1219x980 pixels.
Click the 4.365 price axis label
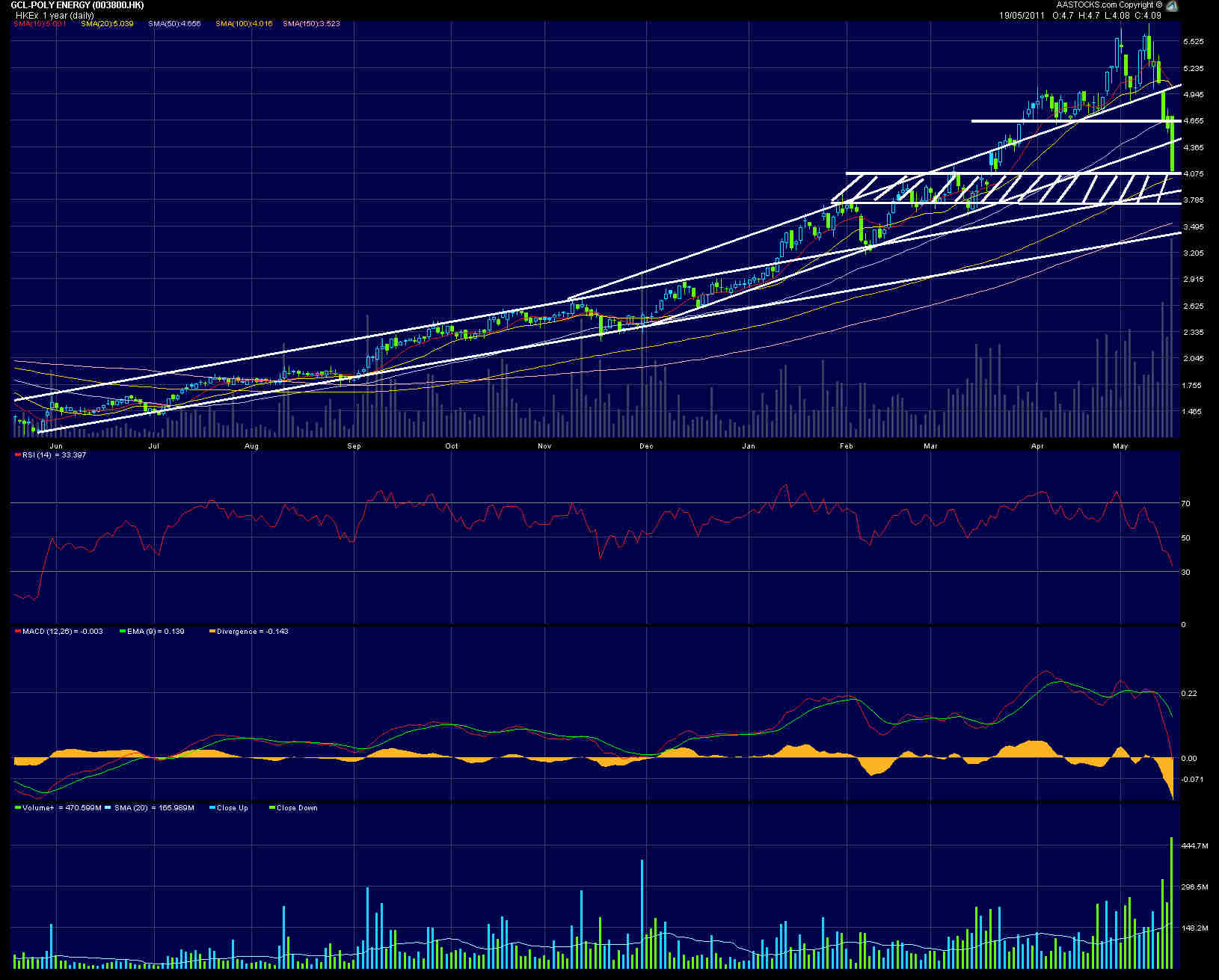1194,148
